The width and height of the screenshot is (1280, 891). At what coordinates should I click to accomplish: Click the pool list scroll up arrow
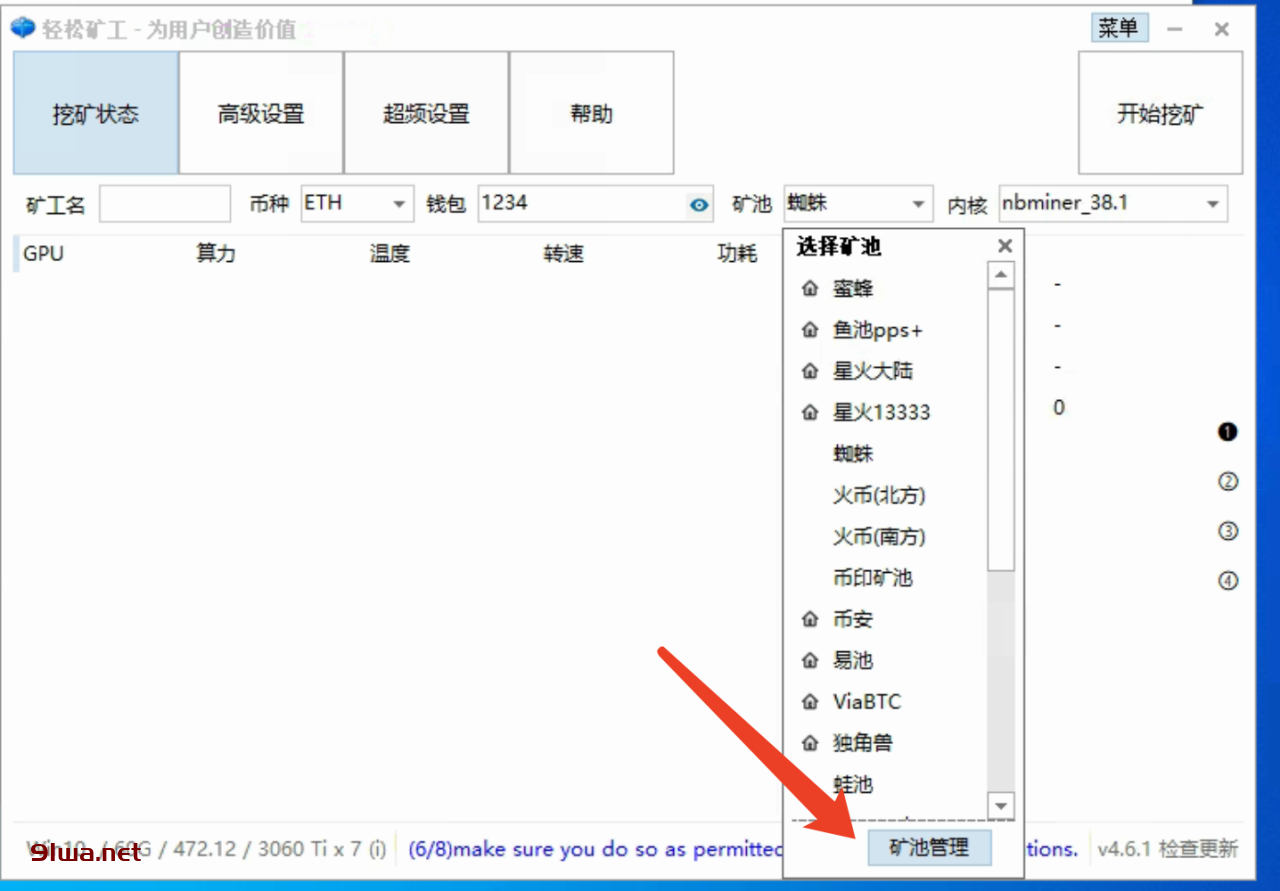(1000, 275)
